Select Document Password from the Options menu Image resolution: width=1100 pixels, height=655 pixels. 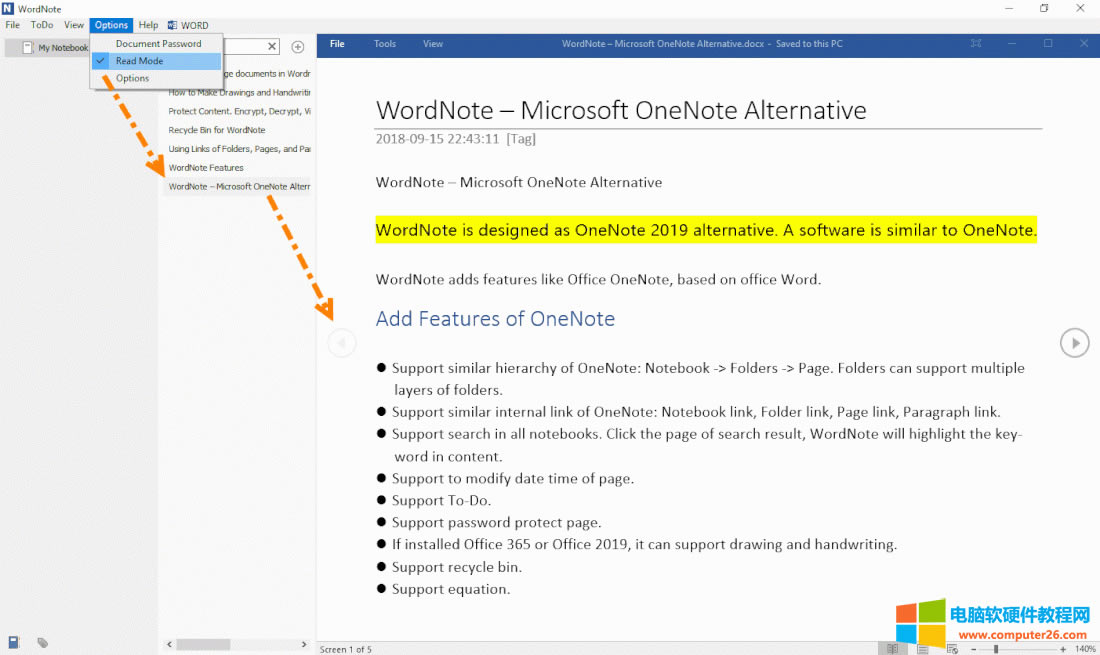[x=158, y=44]
